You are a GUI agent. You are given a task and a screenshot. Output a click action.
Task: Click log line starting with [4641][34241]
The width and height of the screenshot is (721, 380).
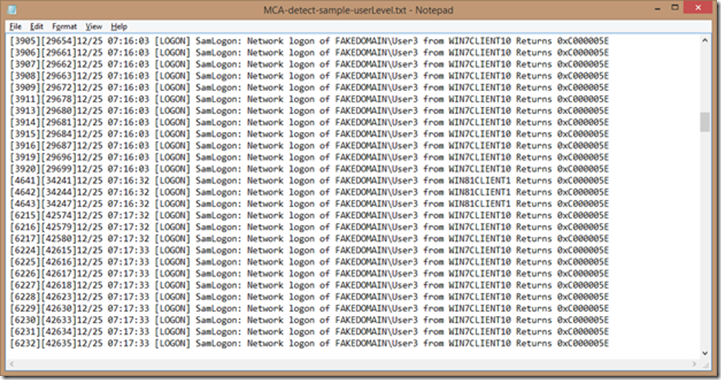point(309,180)
